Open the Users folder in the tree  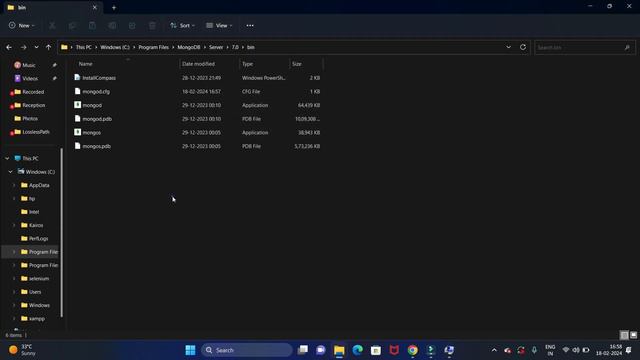(x=35, y=292)
